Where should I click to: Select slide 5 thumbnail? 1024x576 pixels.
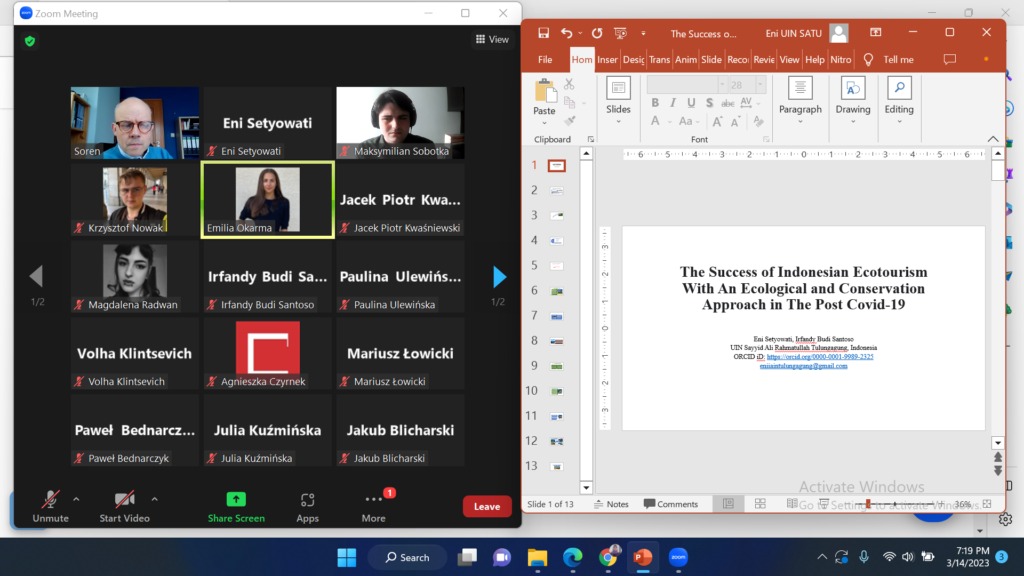556,266
